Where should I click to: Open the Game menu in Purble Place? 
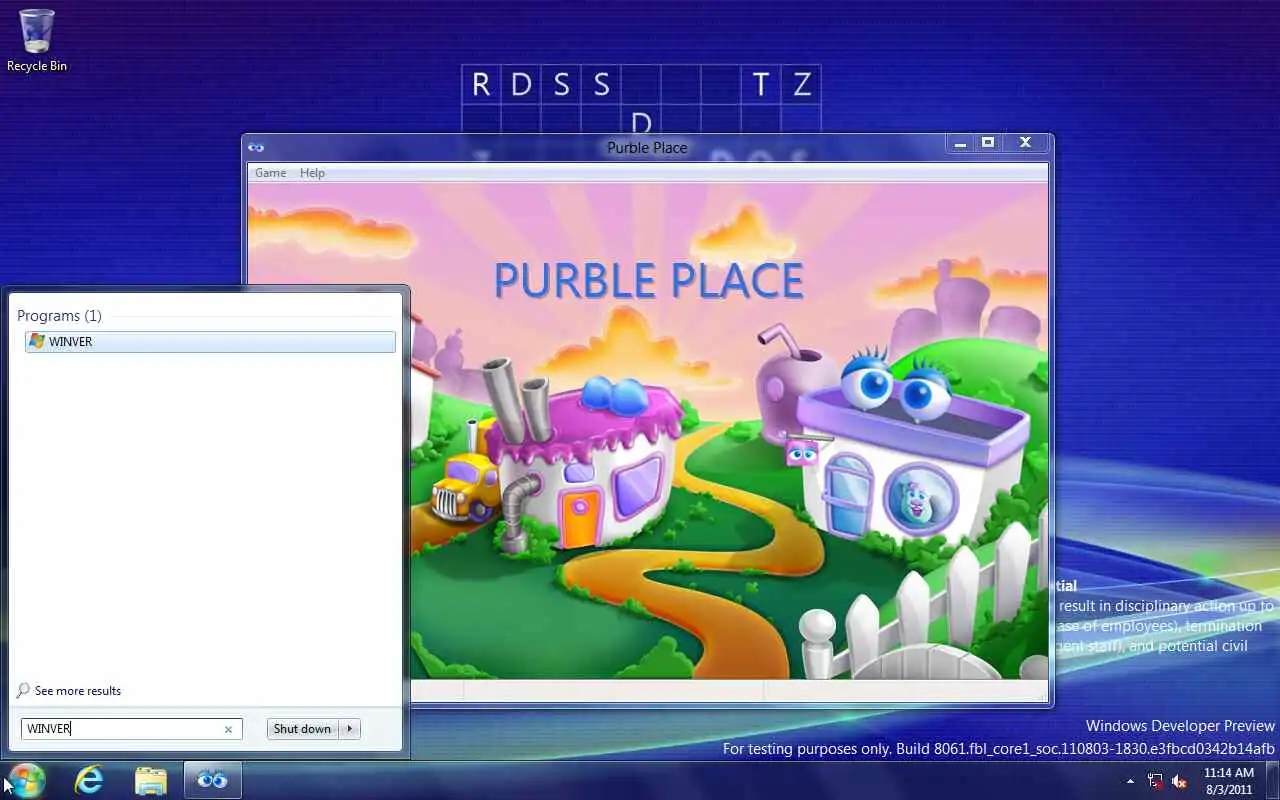[270, 173]
